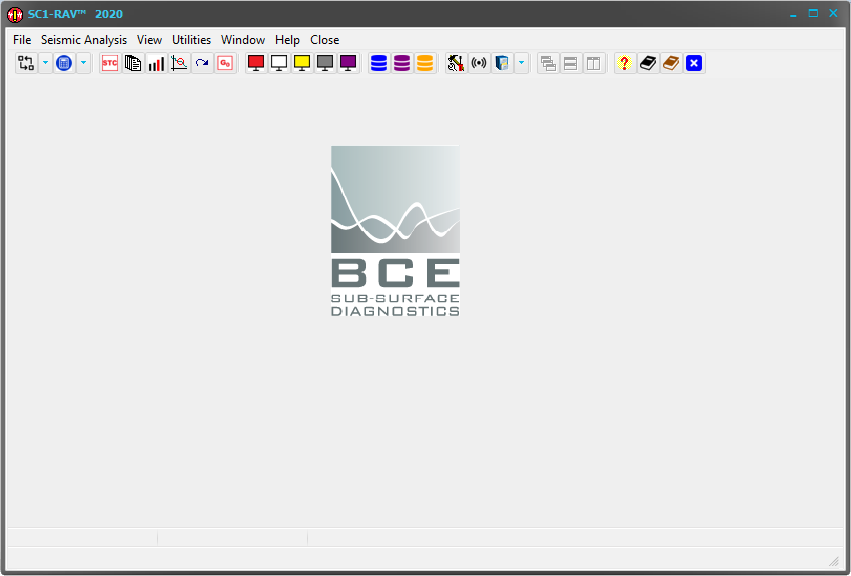The width and height of the screenshot is (851, 576).
Task: Expand dropdown next to the calculator icon
Action: 84,64
